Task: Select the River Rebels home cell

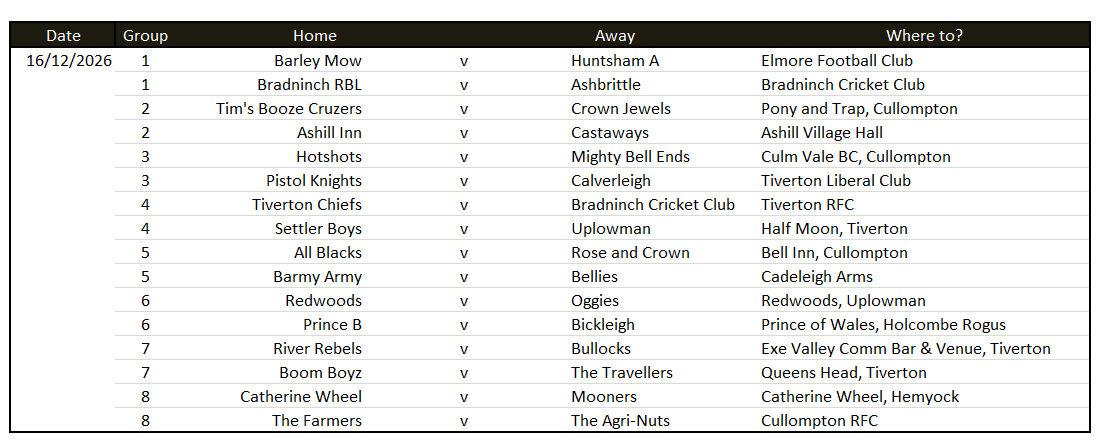Action: (x=318, y=349)
